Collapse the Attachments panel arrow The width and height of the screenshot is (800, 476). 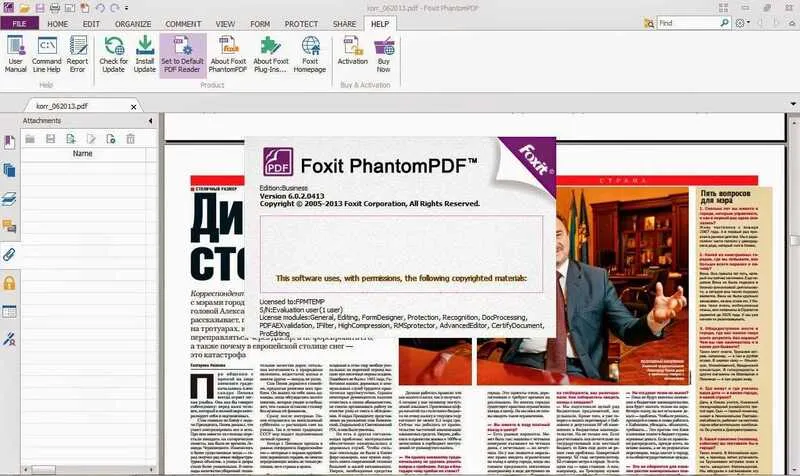pos(151,121)
